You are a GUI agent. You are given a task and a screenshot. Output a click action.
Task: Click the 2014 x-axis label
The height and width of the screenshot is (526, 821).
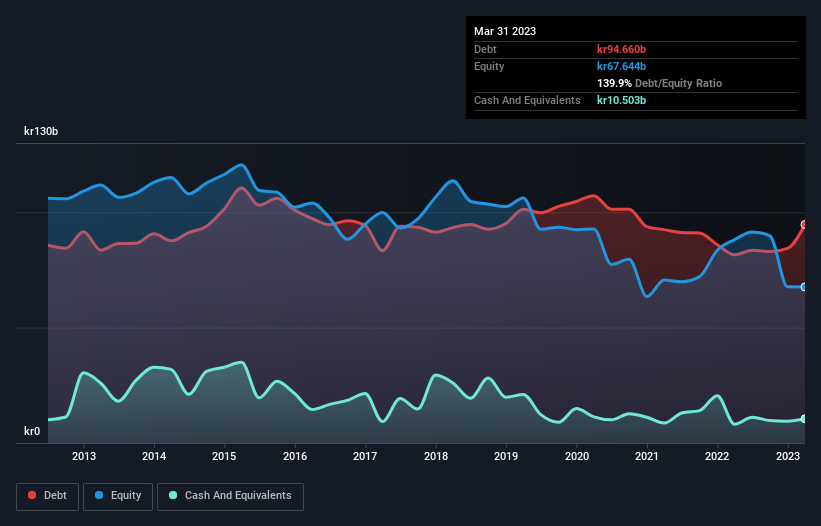click(154, 456)
